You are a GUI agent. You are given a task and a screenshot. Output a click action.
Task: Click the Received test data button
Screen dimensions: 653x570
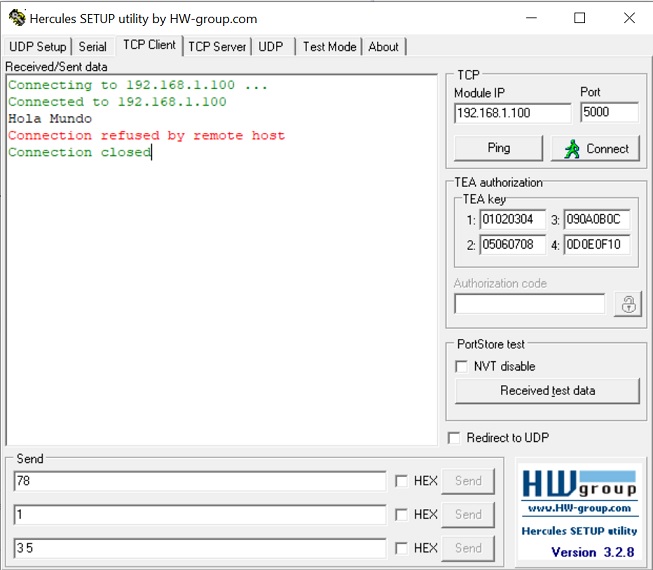547,391
